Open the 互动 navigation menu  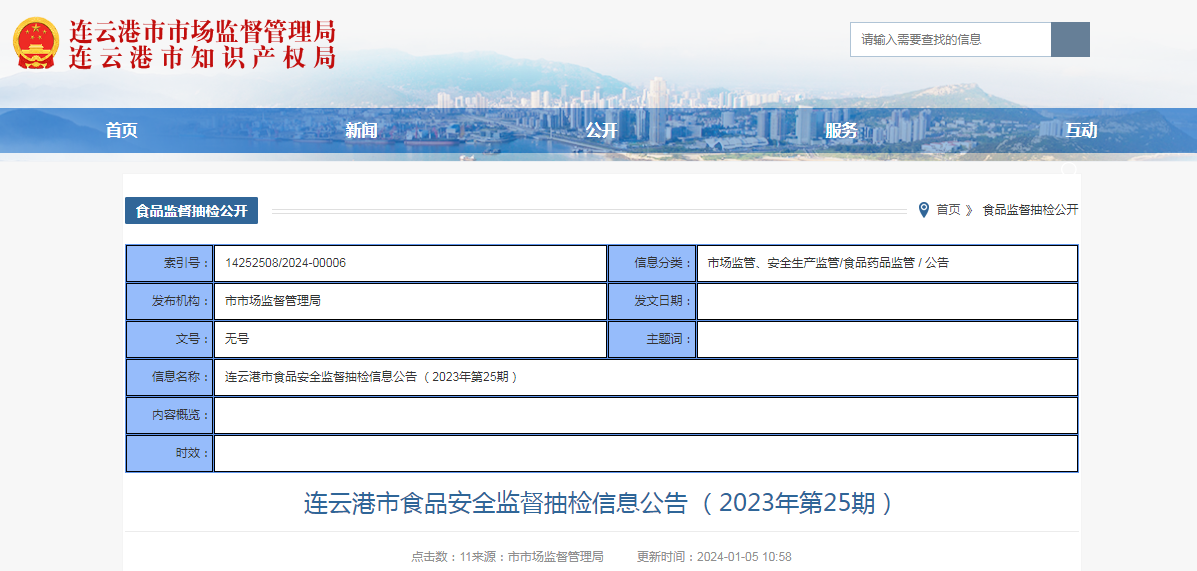point(1080,131)
